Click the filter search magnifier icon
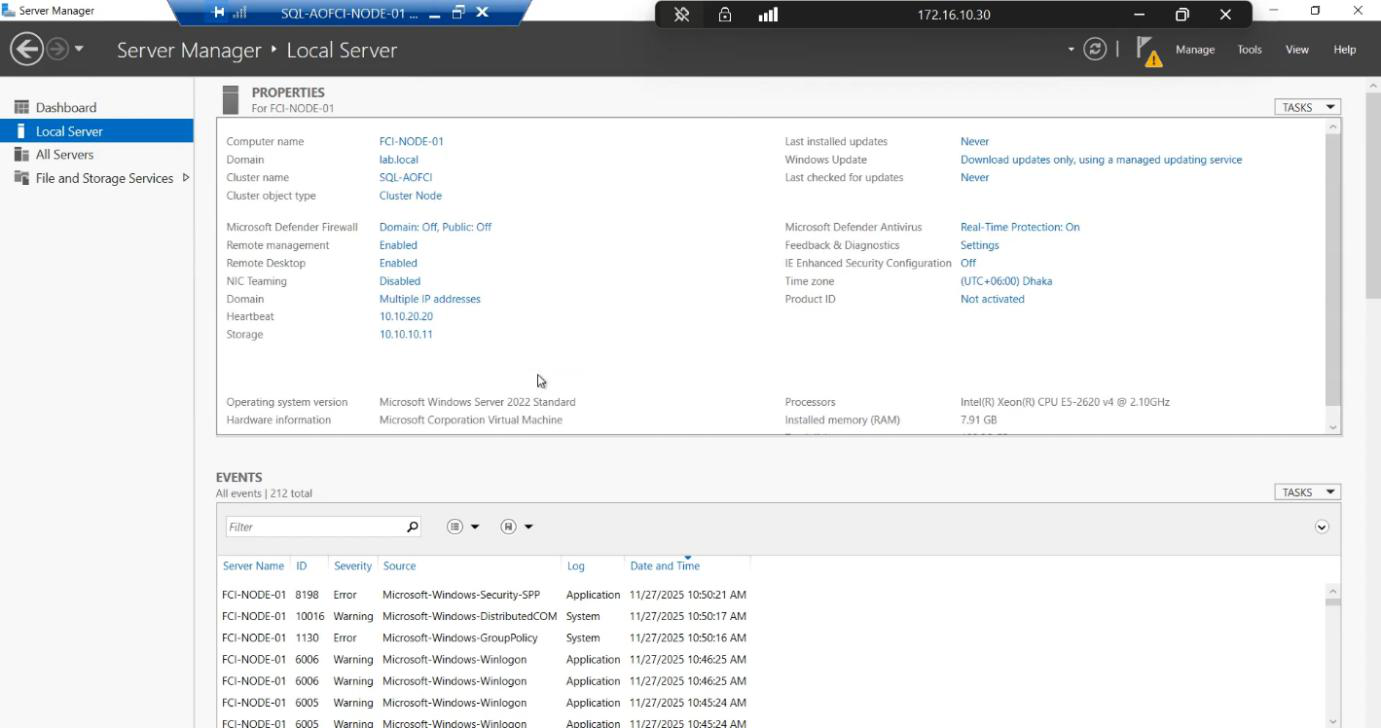Viewport: 1381px width, 728px height. (412, 527)
